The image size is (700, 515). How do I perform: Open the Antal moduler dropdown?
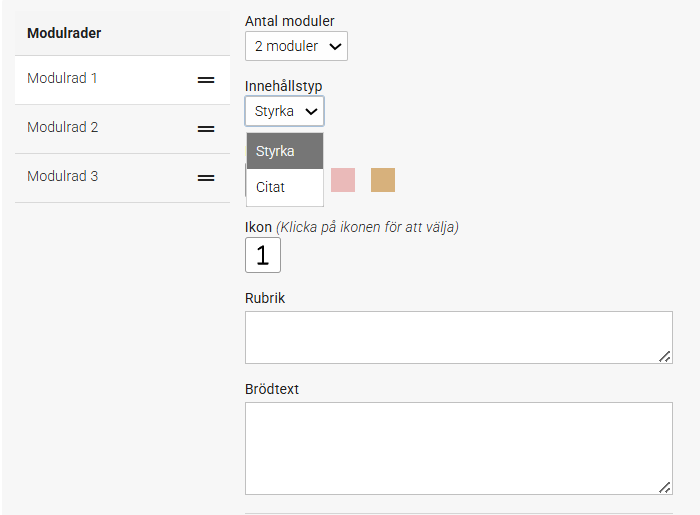[296, 46]
